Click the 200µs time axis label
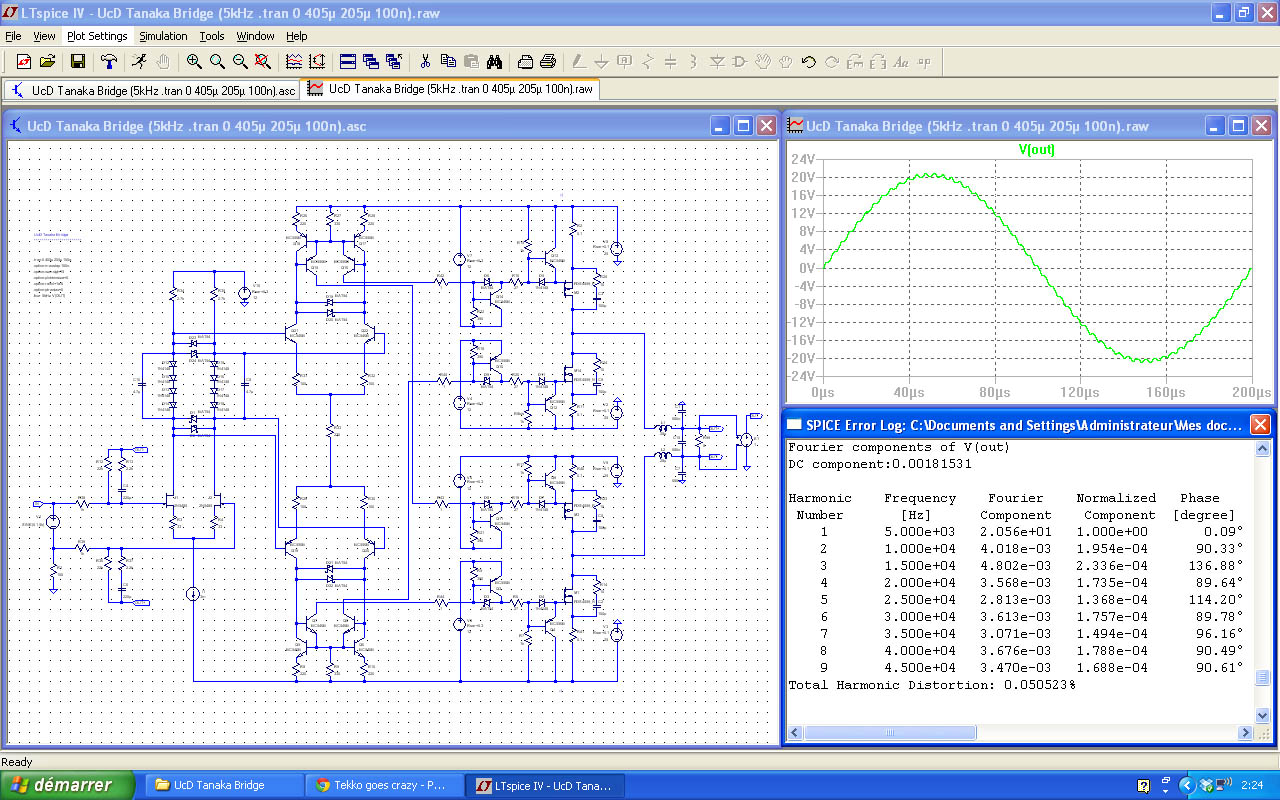The width and height of the screenshot is (1280, 800). [x=1250, y=392]
